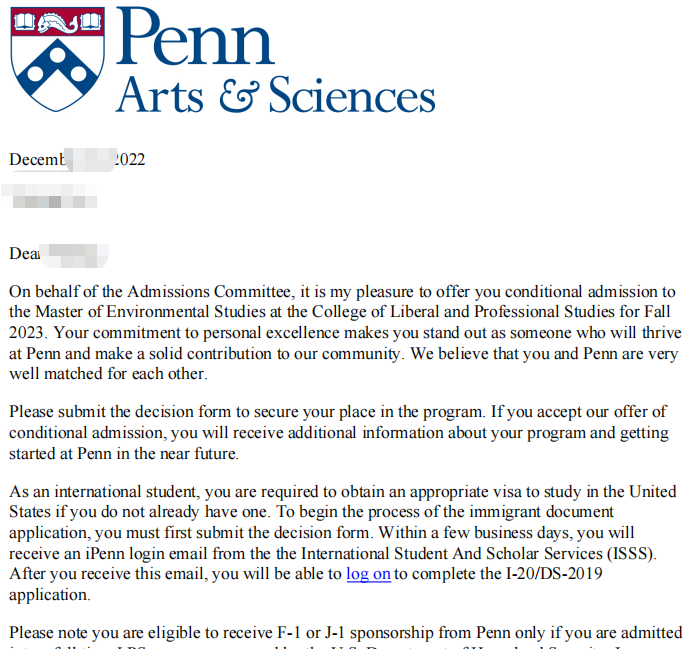The height and width of the screenshot is (649, 698).
Task: Select the dolphin emblem on shield
Action: point(58,22)
